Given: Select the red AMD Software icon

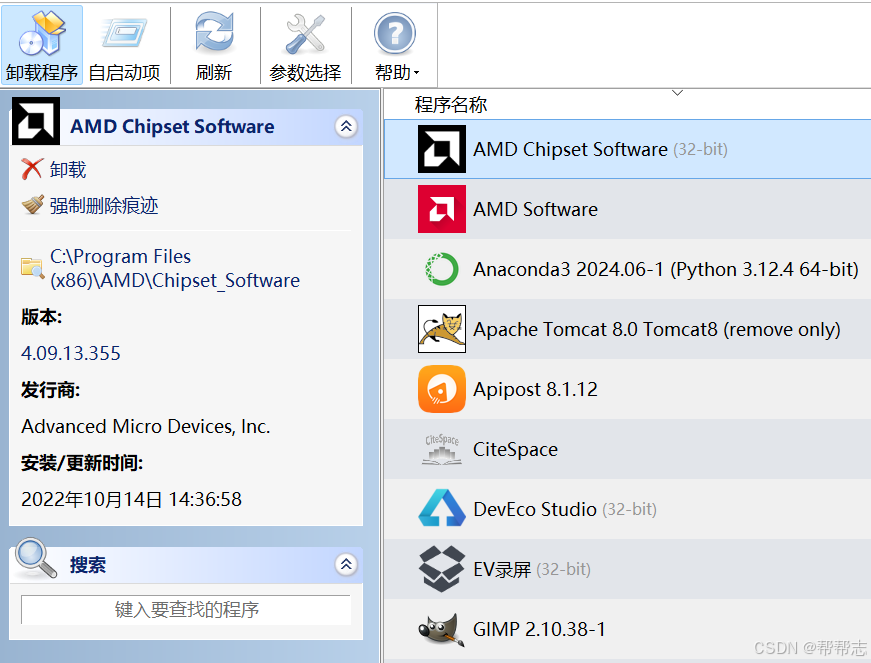Looking at the screenshot, I should pyautogui.click(x=442, y=209).
